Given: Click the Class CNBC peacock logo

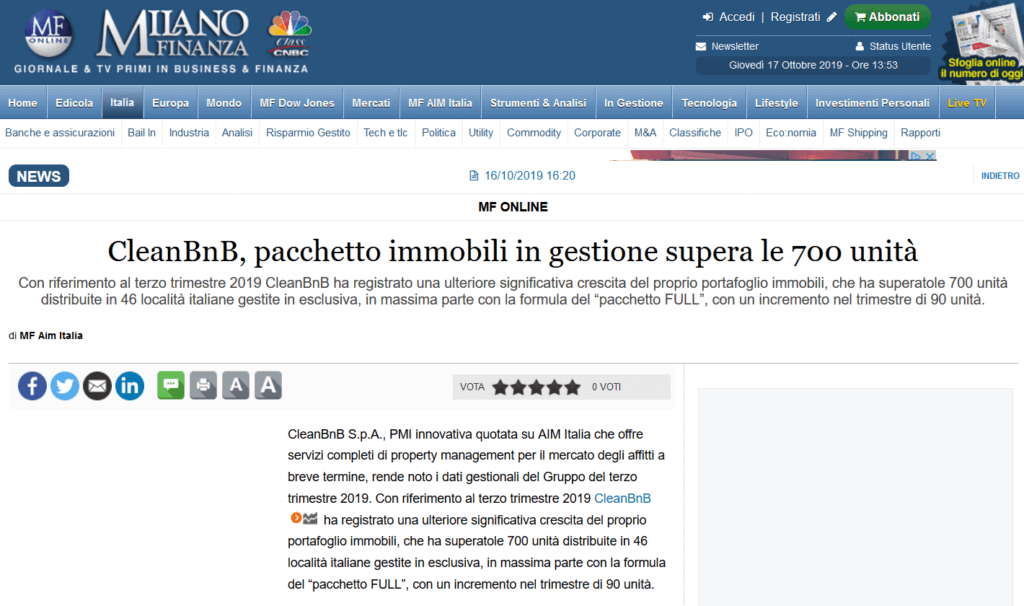Looking at the screenshot, I should click(290, 34).
